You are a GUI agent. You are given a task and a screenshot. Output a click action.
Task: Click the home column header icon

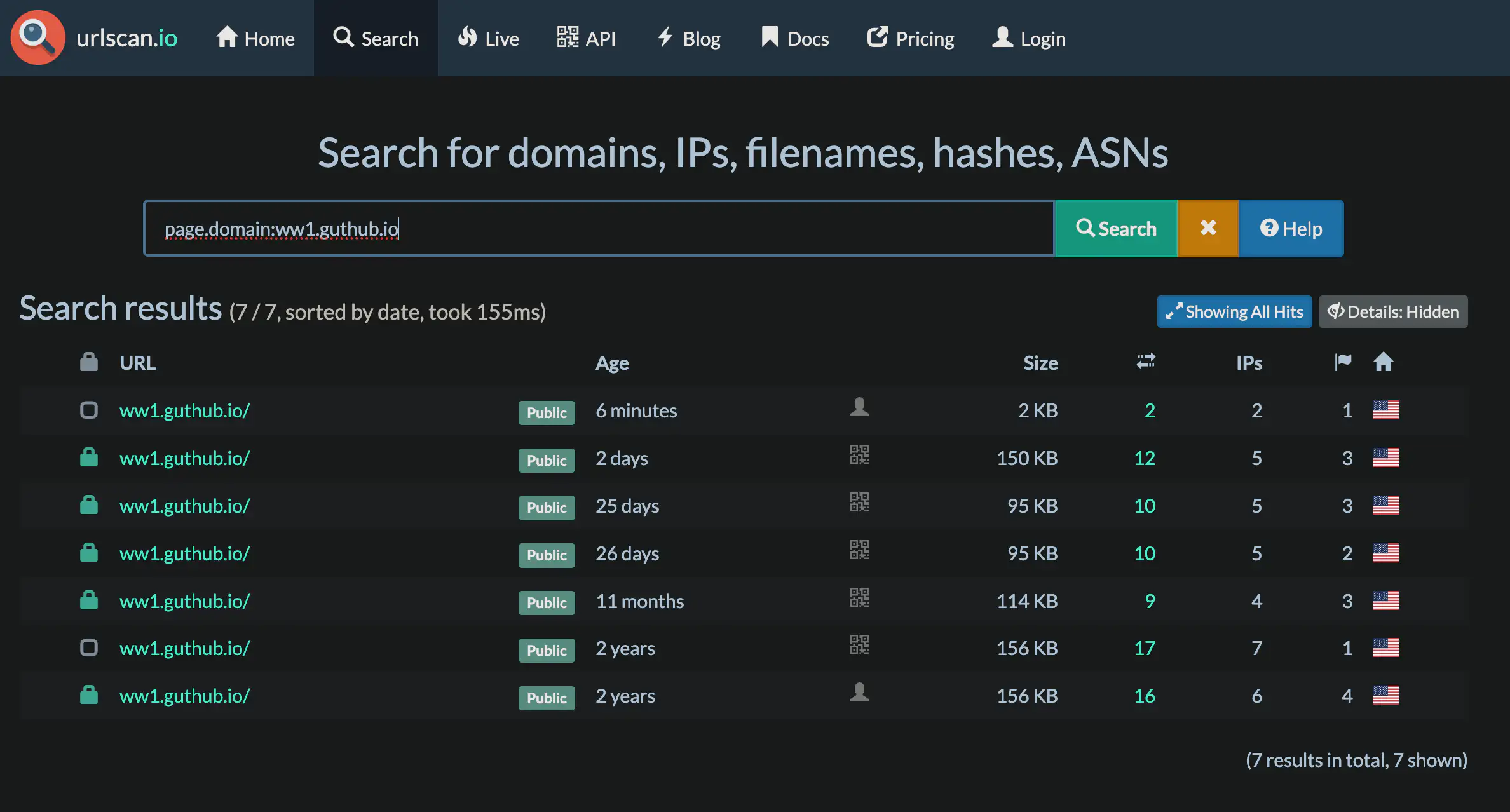pos(1383,362)
